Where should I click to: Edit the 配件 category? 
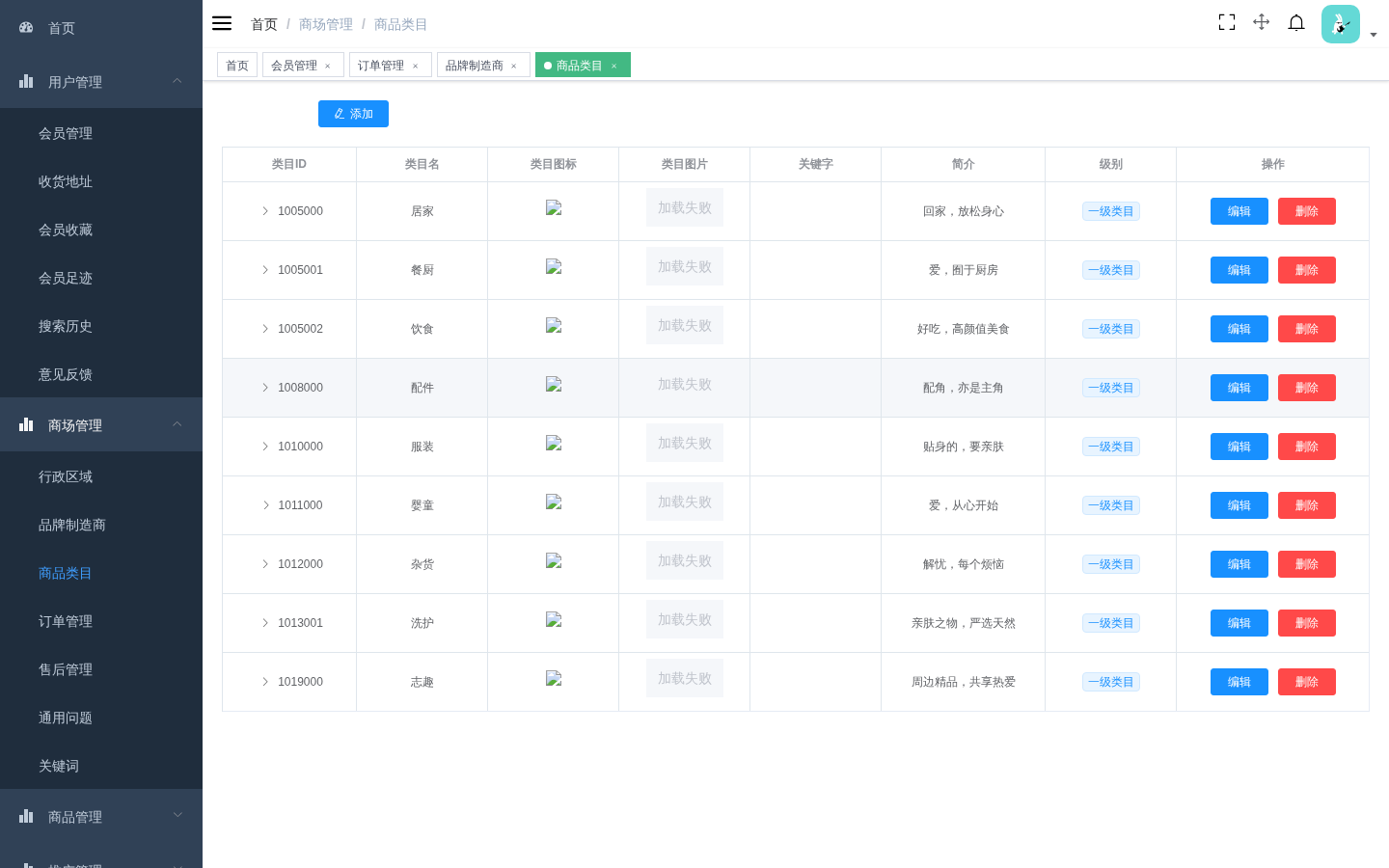(x=1239, y=388)
